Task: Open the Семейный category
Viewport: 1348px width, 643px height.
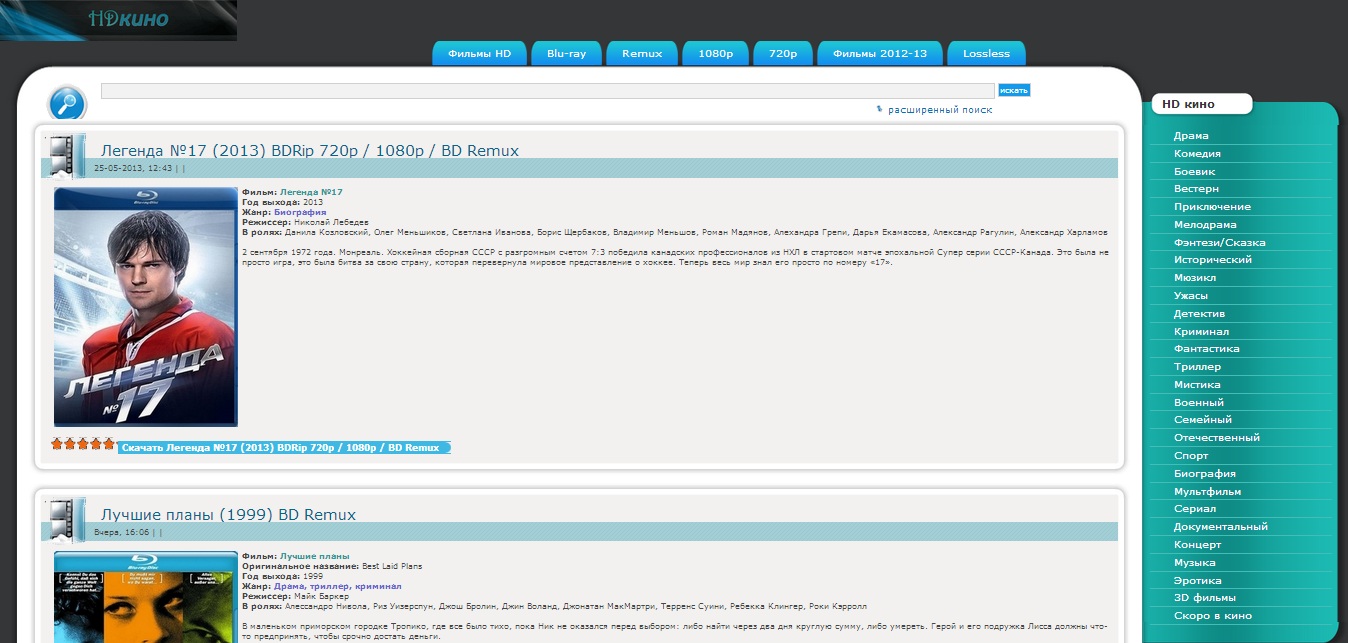Action: (x=1203, y=420)
